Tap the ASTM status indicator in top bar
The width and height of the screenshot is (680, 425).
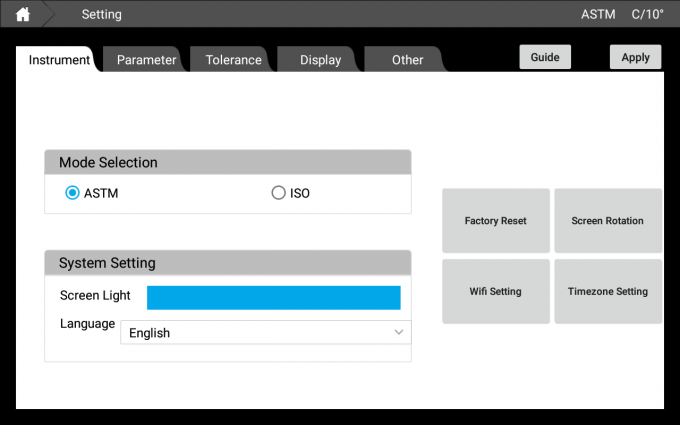click(598, 14)
